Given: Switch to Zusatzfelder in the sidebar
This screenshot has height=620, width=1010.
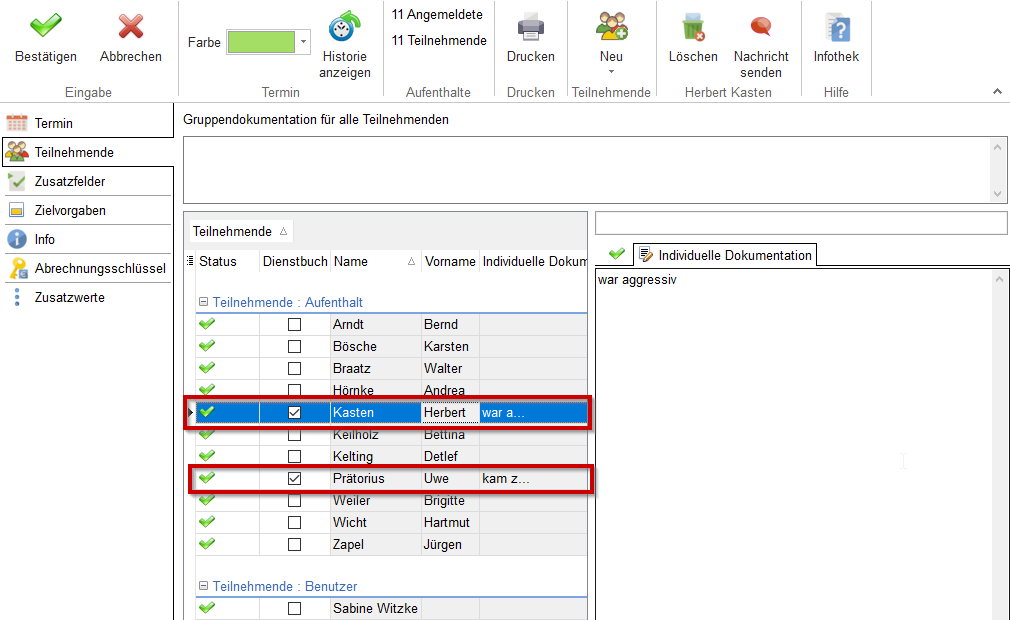Looking at the screenshot, I should coord(70,182).
